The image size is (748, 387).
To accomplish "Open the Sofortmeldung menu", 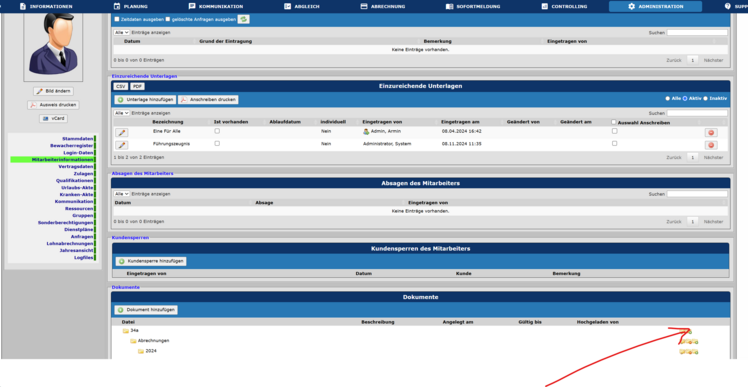I will point(473,6).
